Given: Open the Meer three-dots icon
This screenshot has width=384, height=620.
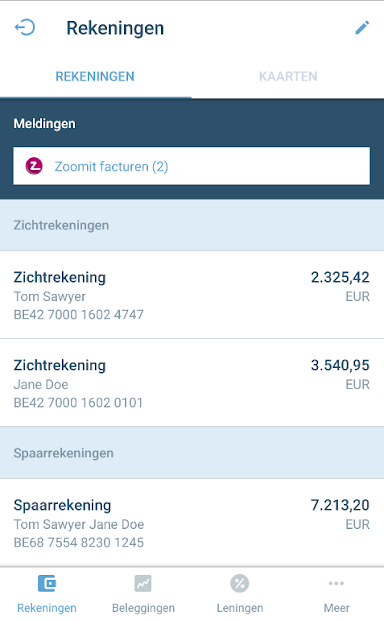Looking at the screenshot, I should click(x=336, y=583).
